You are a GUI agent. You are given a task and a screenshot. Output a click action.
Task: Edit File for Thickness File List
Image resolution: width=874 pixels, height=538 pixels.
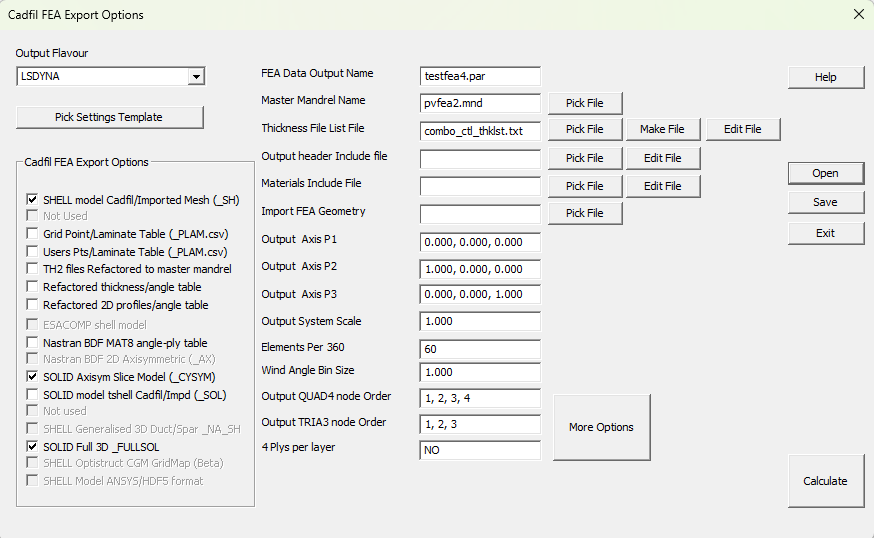point(743,129)
